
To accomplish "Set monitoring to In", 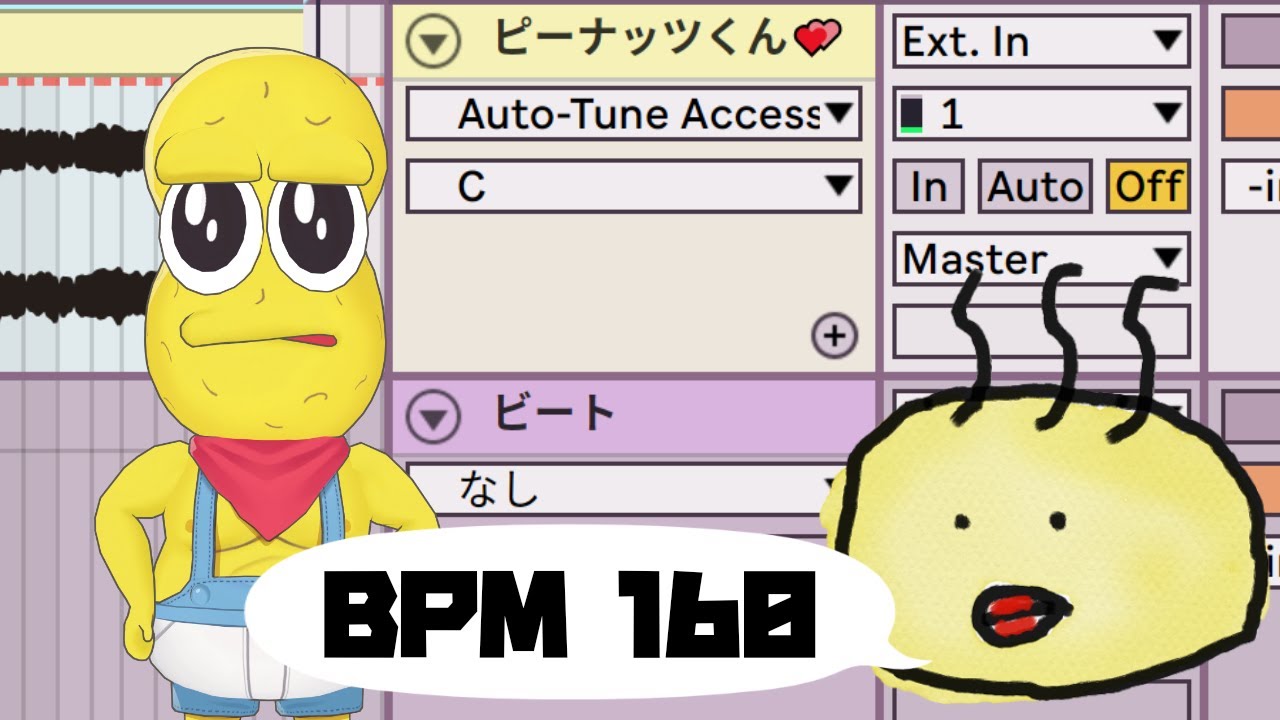I will (x=929, y=187).
